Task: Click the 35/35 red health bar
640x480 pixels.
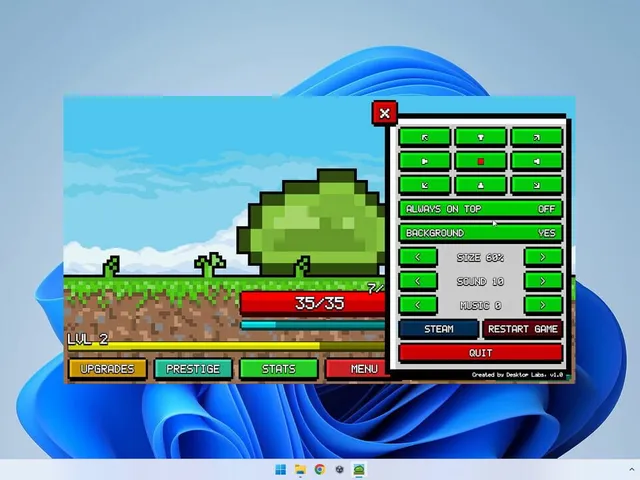Action: (313, 303)
